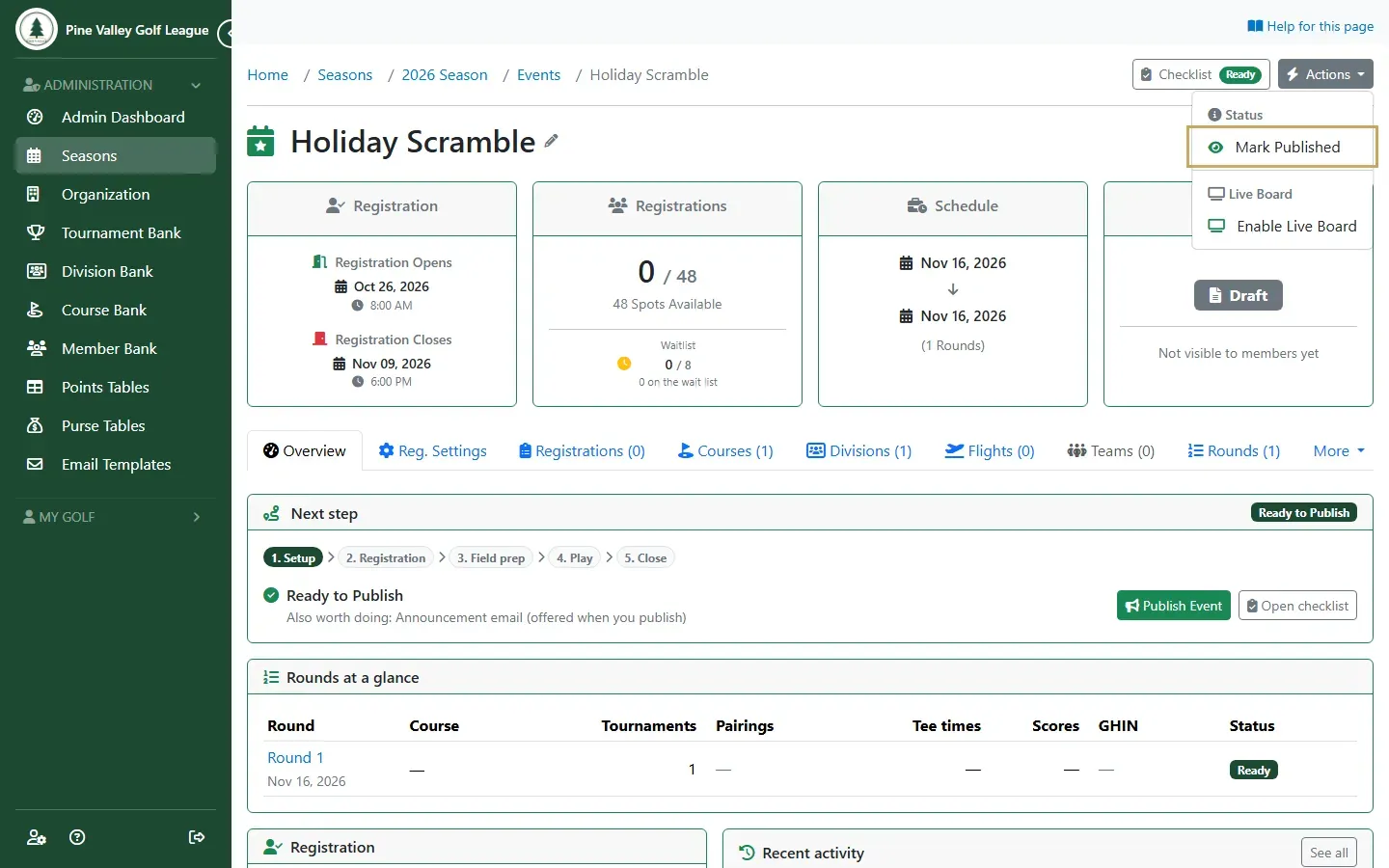
Task: Switch to the Courses (1) tab
Action: tap(725, 450)
